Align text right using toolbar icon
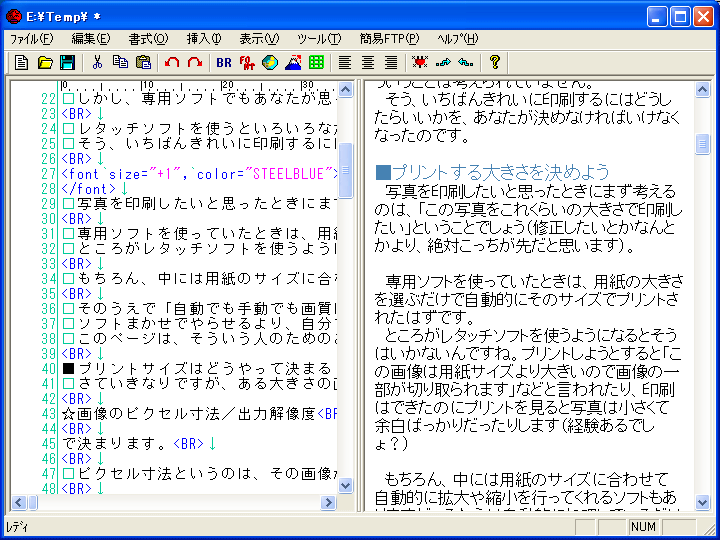The width and height of the screenshot is (720, 540). tap(391, 62)
